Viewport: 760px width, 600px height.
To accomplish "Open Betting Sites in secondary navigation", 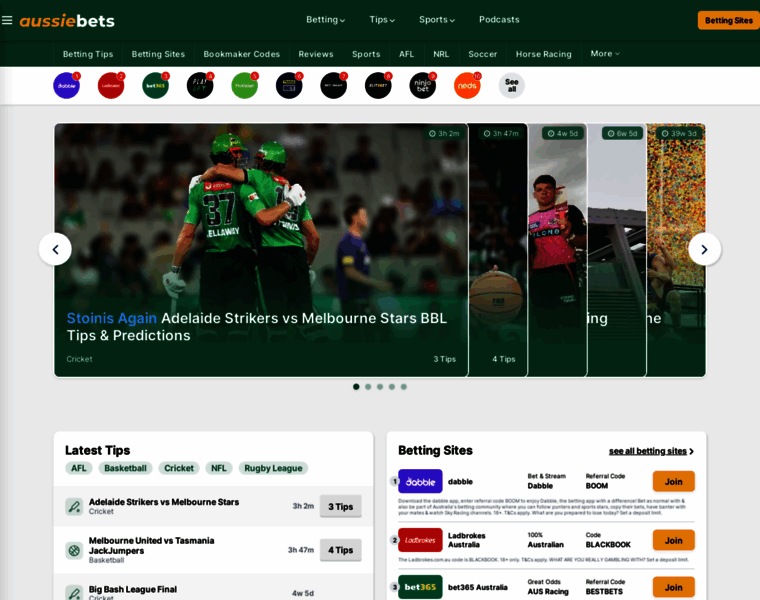I will (x=158, y=54).
